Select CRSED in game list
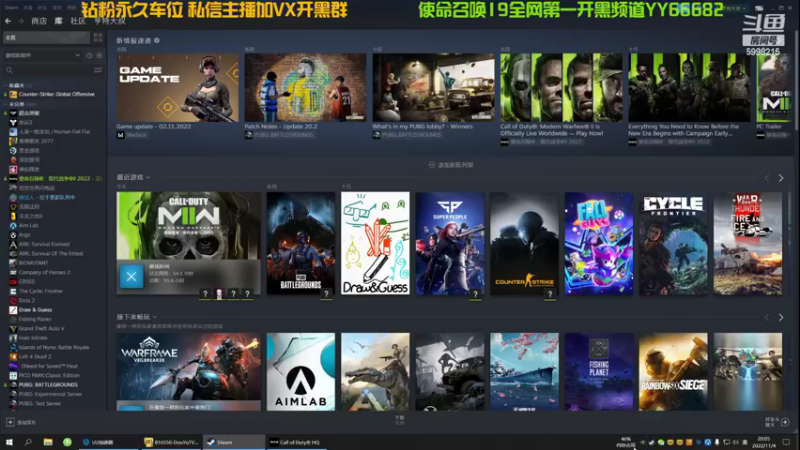Viewport: 800px width, 450px height. click(x=27, y=282)
